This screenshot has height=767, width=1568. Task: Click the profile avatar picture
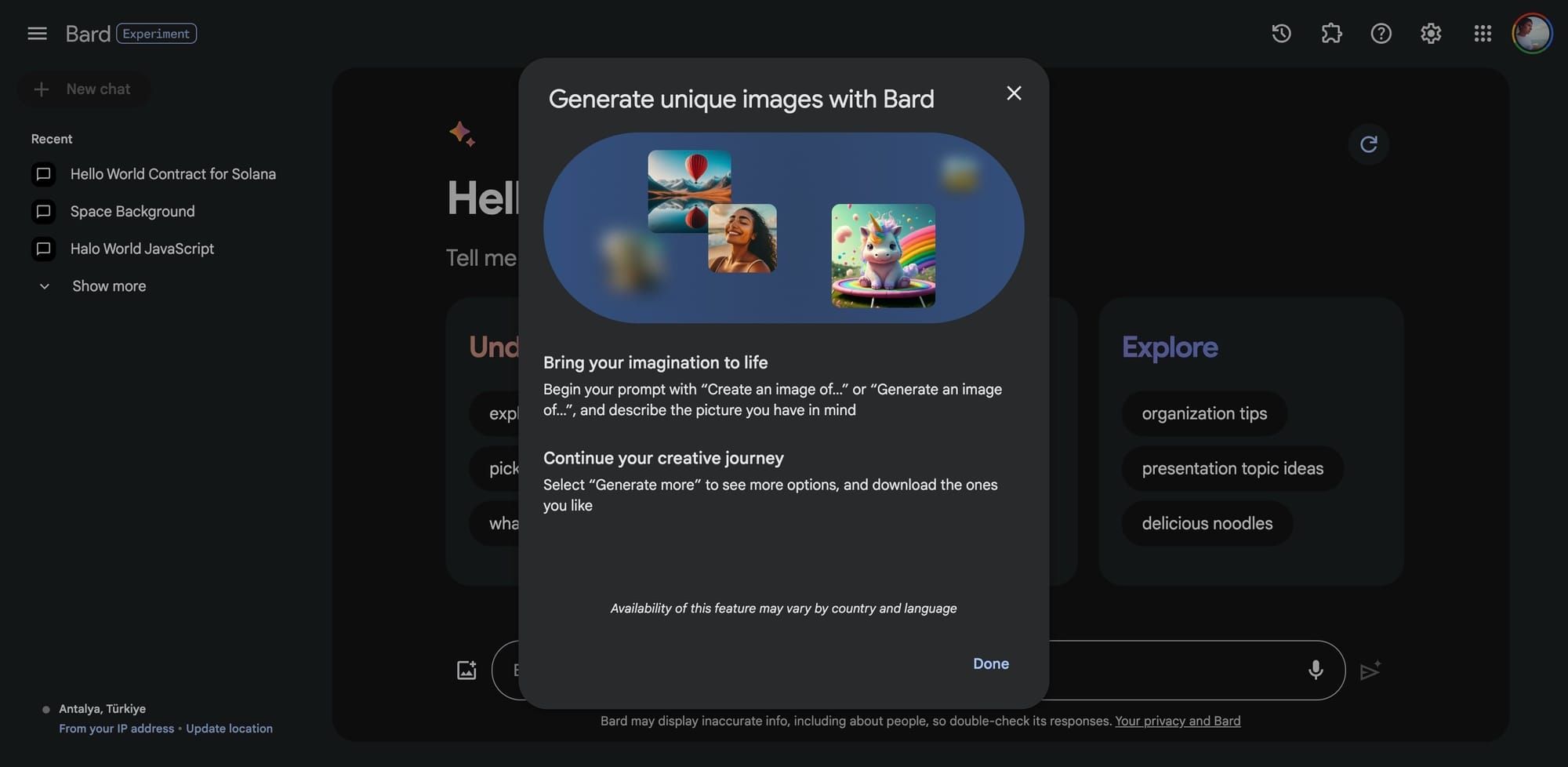pos(1532,33)
